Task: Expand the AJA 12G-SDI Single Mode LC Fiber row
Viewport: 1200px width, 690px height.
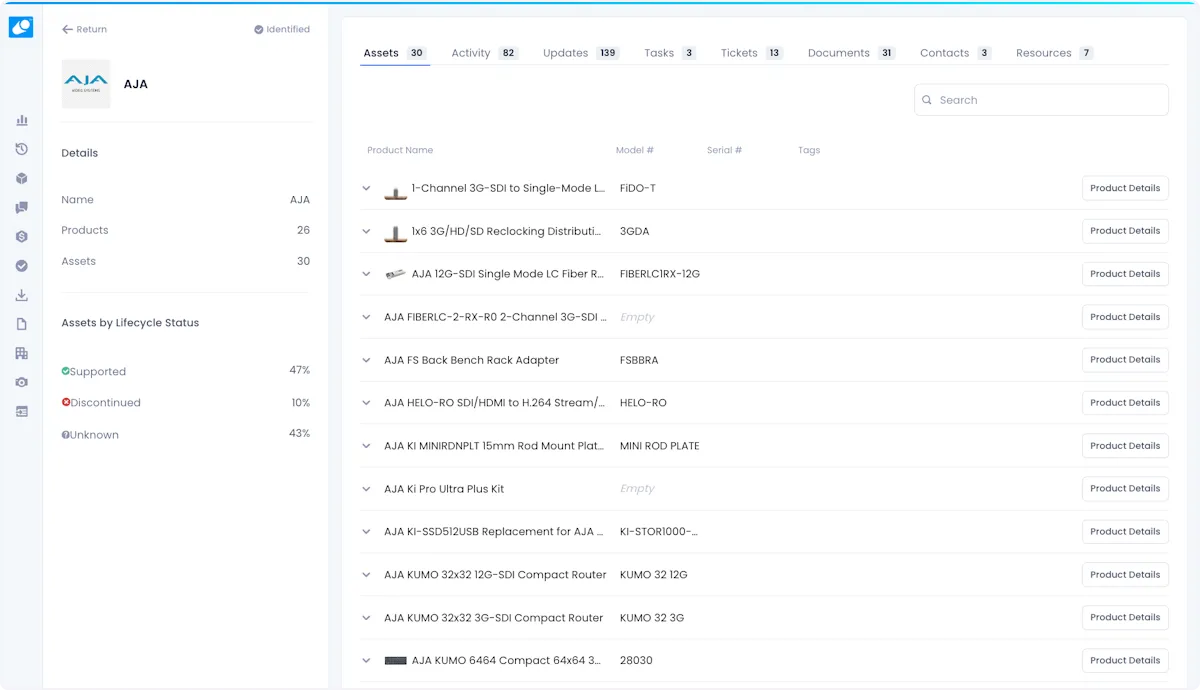Action: pyautogui.click(x=366, y=274)
